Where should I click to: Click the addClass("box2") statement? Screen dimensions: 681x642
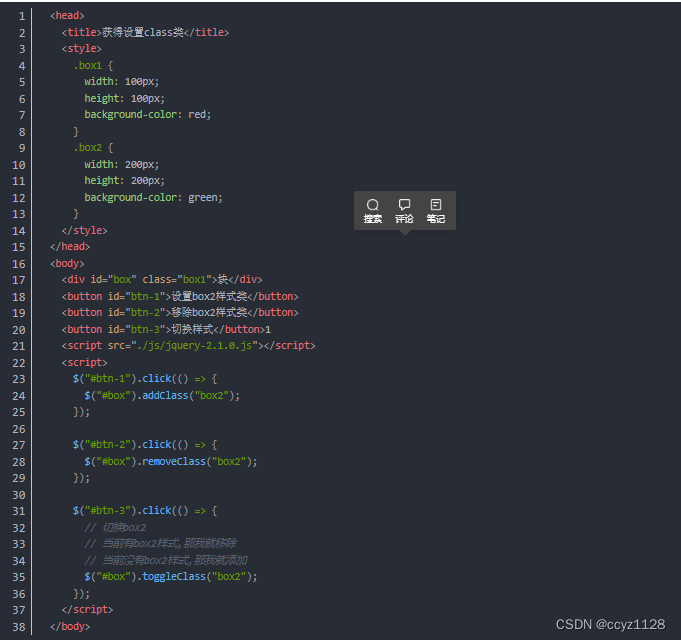click(x=162, y=396)
